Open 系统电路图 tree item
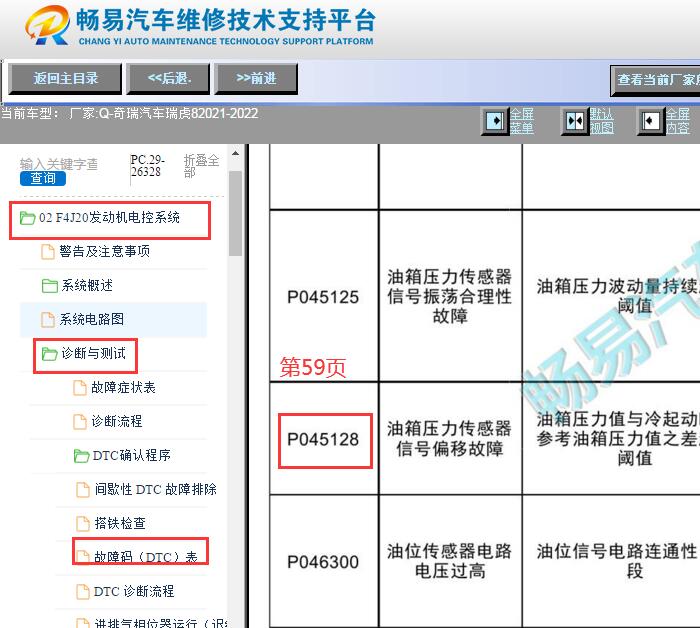Image resolution: width=700 pixels, height=628 pixels. point(92,320)
